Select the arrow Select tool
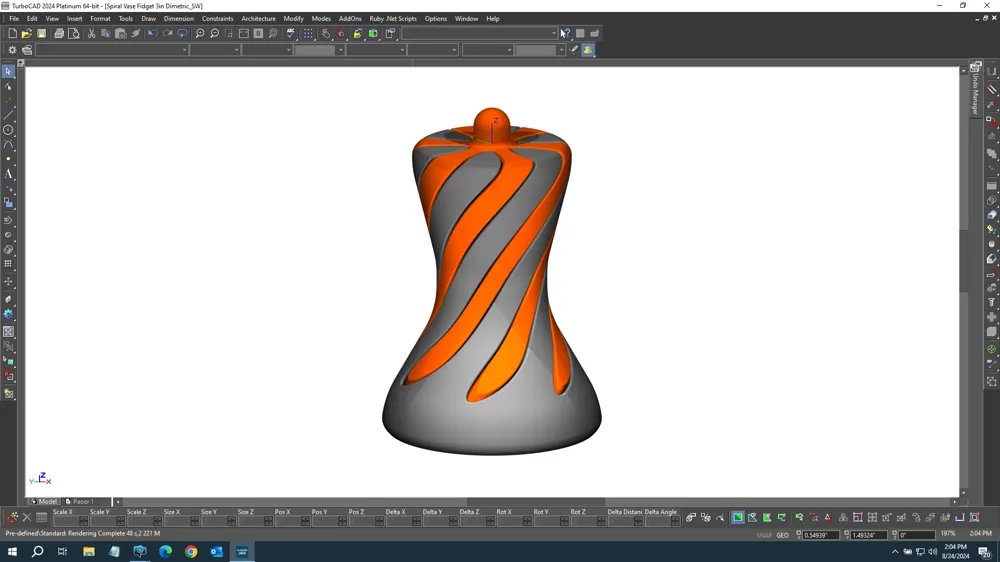 (8, 72)
